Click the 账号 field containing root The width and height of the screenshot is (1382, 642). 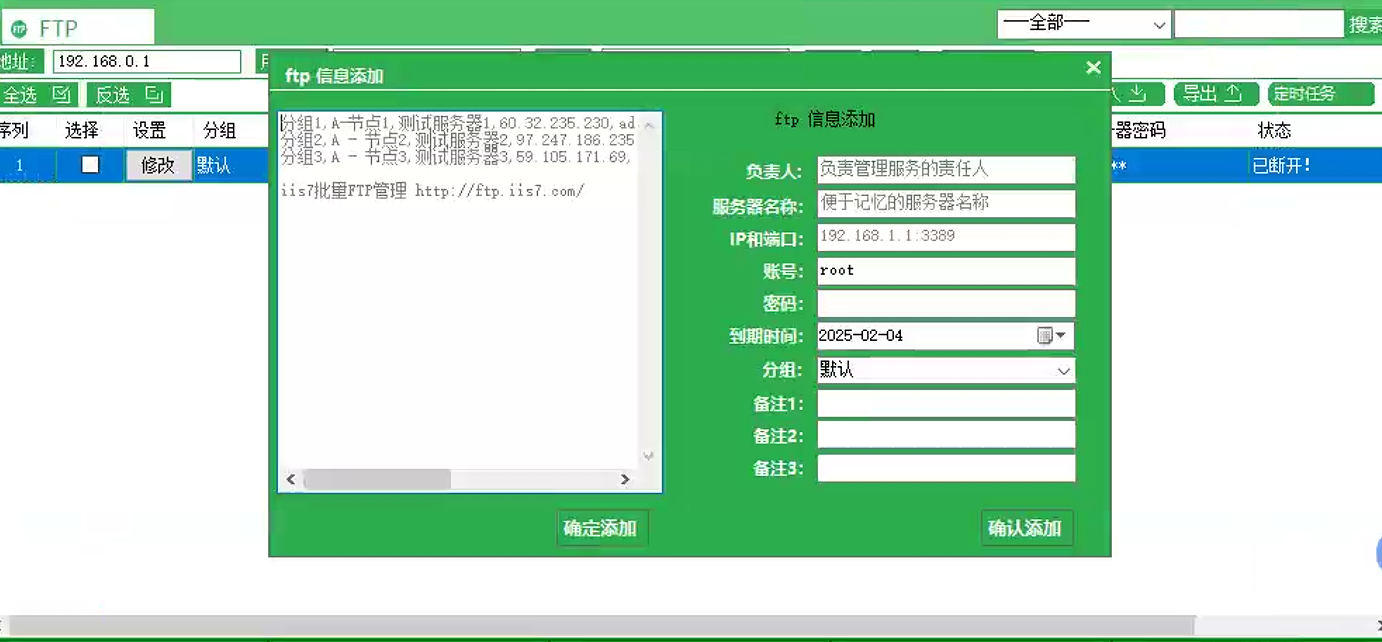pos(946,271)
